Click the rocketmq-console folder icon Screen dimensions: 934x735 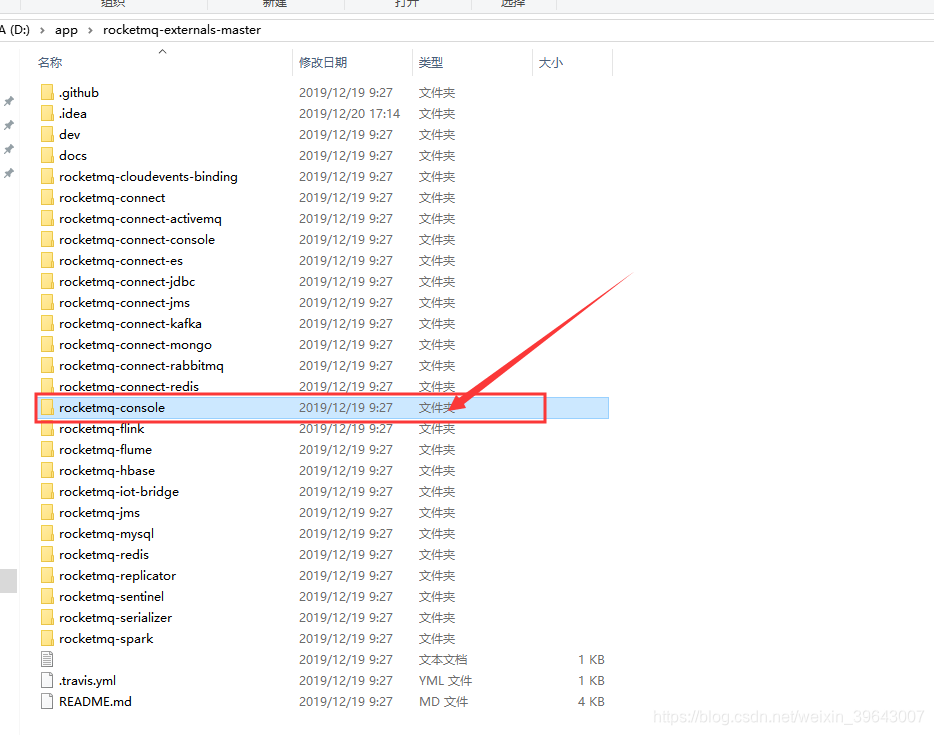[47, 407]
